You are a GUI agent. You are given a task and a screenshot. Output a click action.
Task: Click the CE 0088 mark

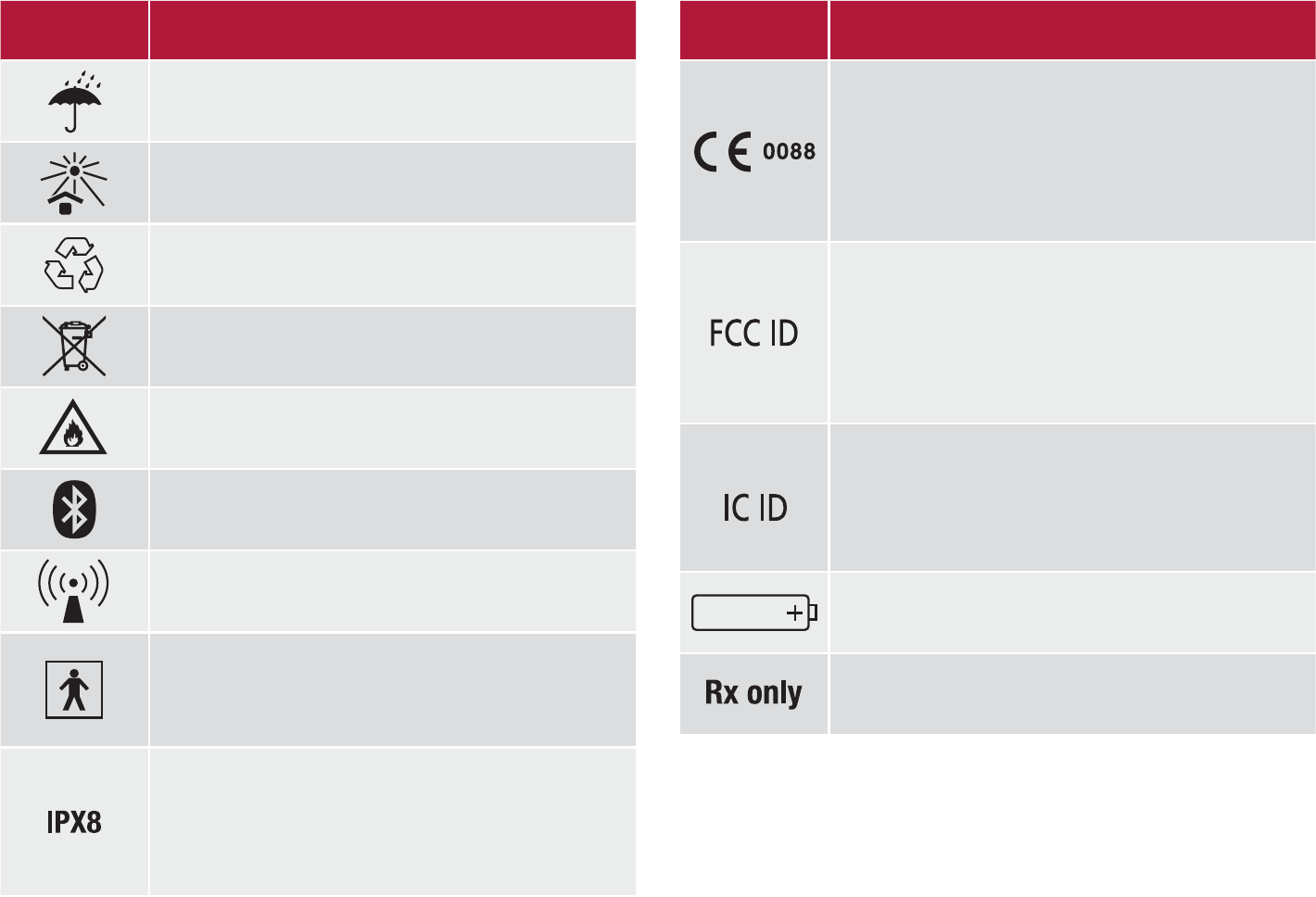tap(754, 152)
